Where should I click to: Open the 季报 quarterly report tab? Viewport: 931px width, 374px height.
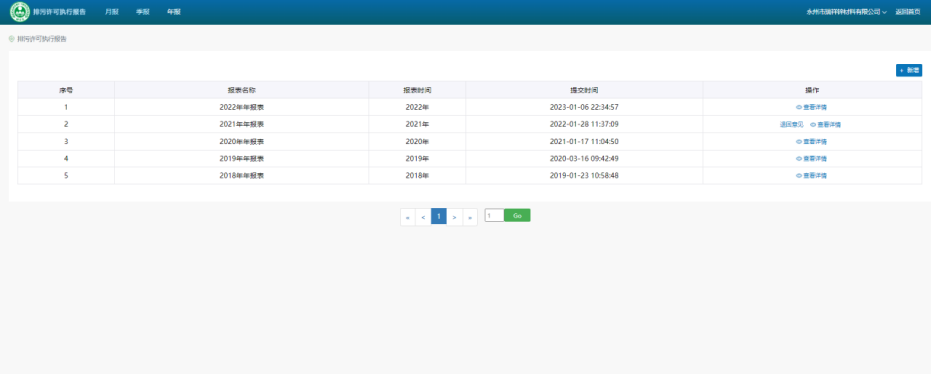142,12
